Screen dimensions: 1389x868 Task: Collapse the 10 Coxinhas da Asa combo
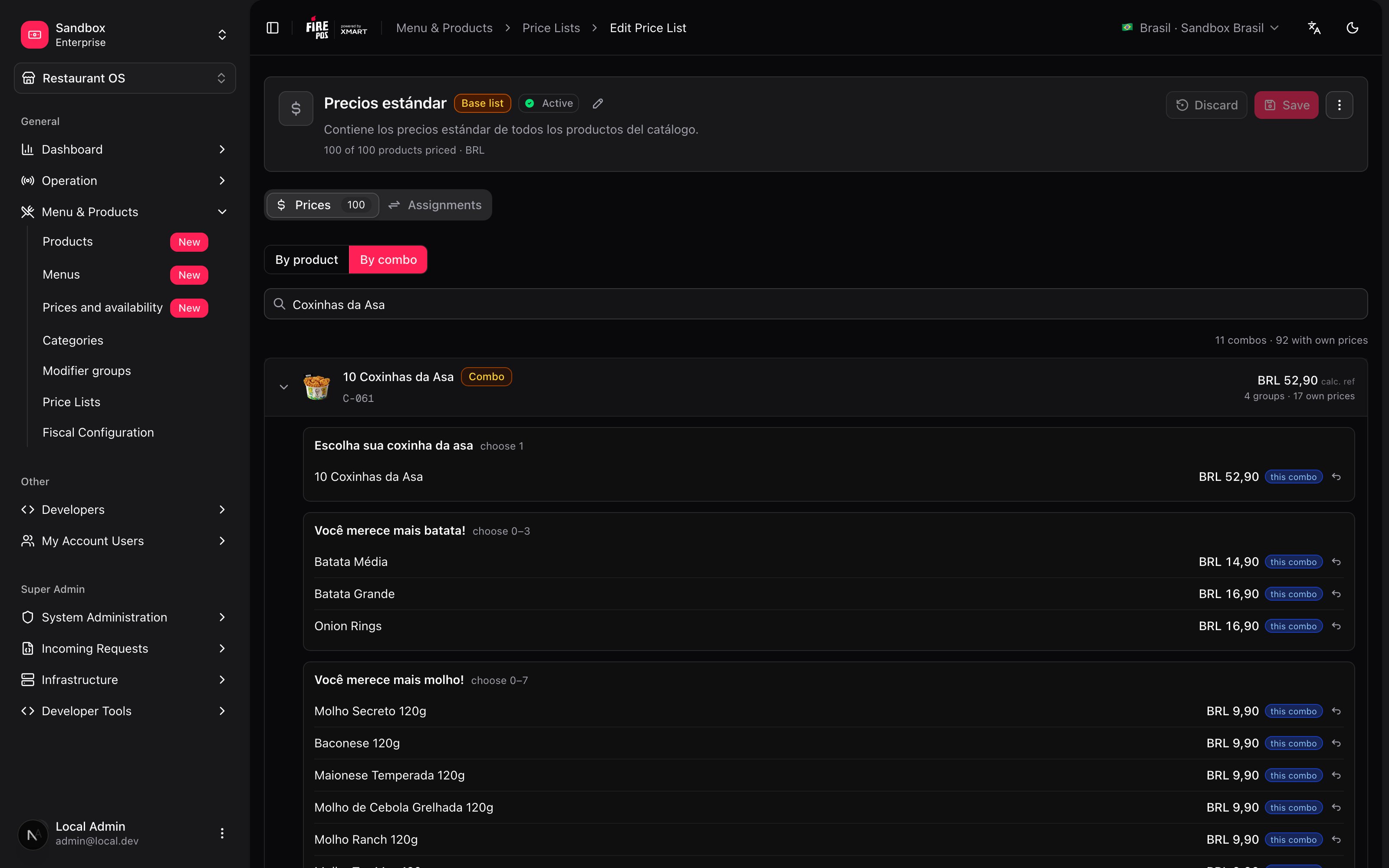tap(283, 387)
